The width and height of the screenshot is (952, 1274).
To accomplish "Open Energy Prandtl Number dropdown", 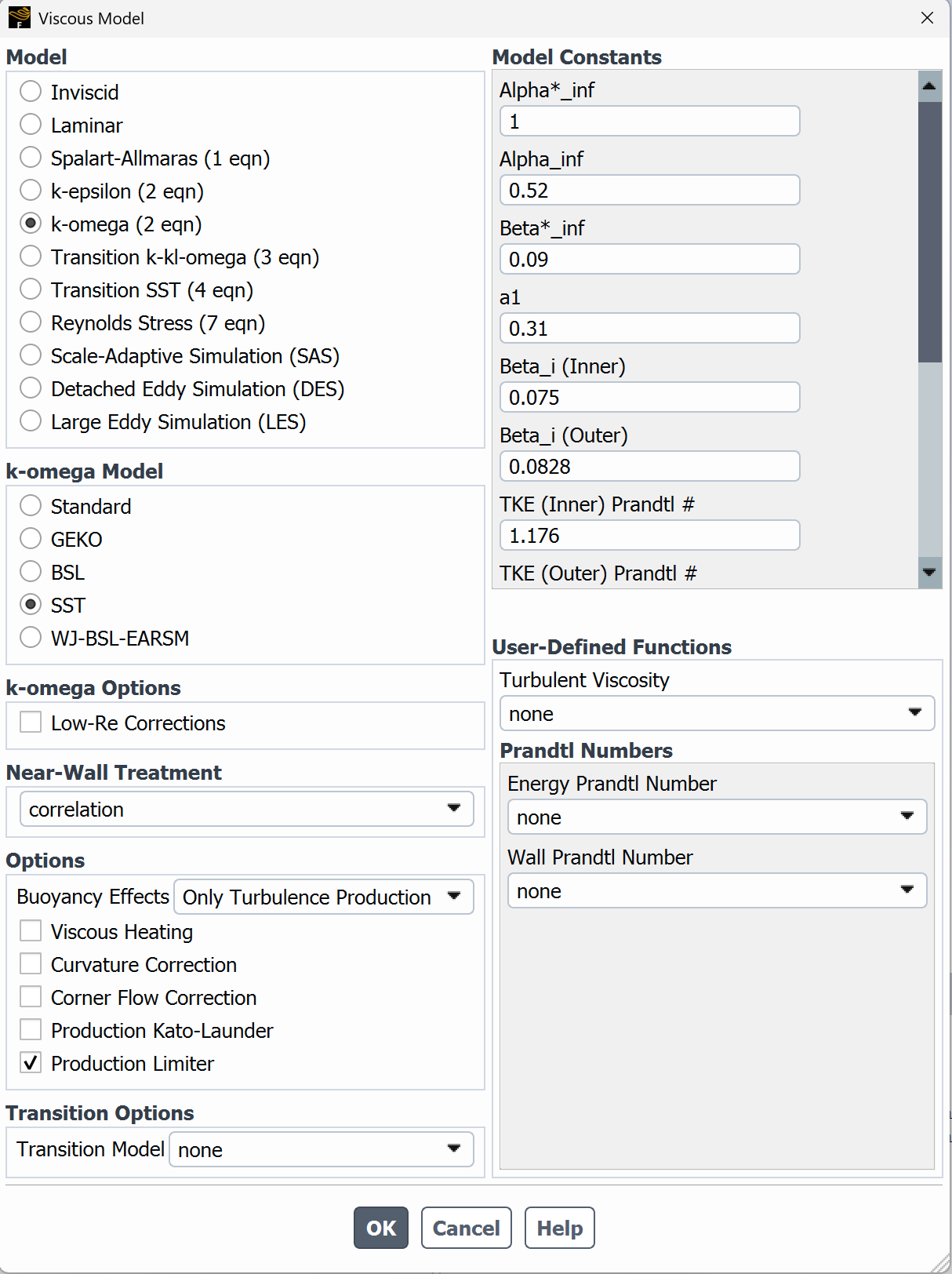I will point(717,817).
